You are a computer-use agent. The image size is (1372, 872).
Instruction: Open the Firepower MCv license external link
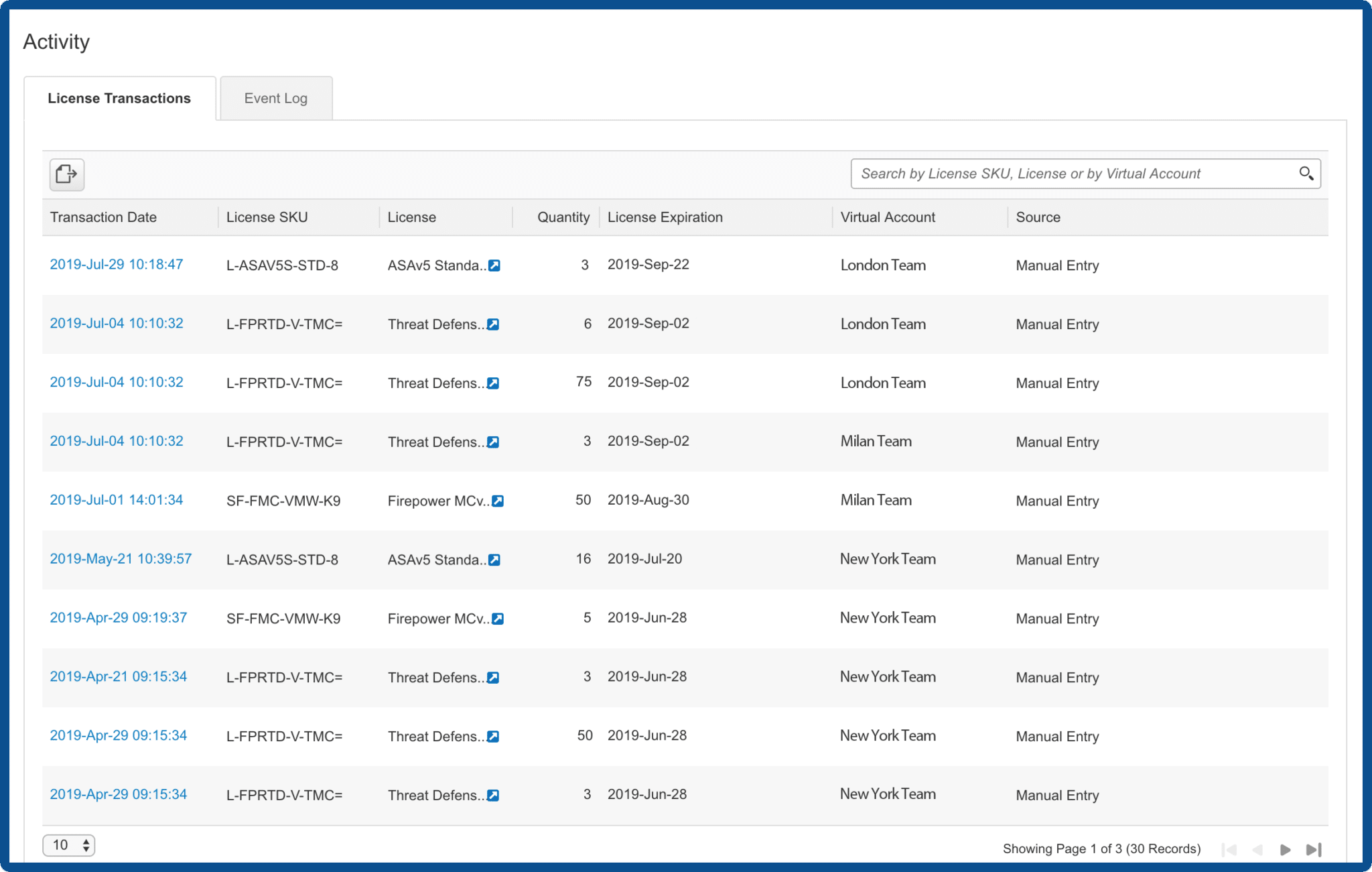coord(498,501)
